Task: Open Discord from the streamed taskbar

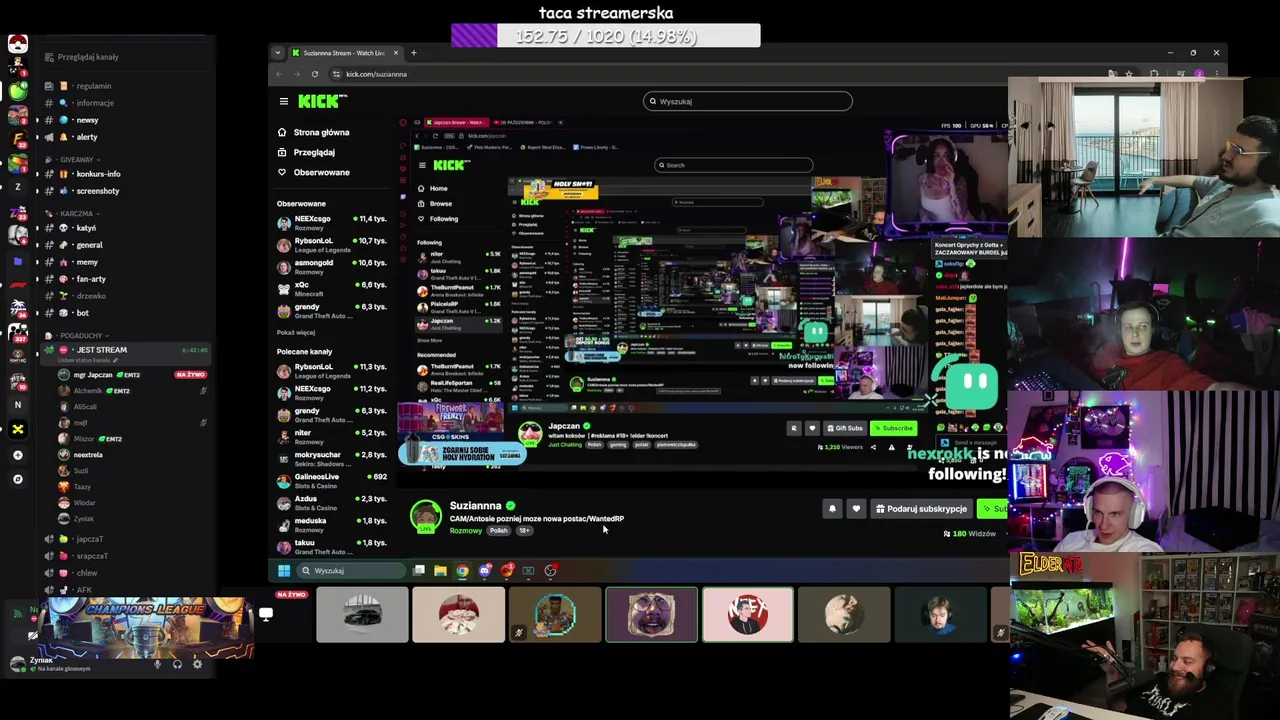Action: pyautogui.click(x=485, y=571)
